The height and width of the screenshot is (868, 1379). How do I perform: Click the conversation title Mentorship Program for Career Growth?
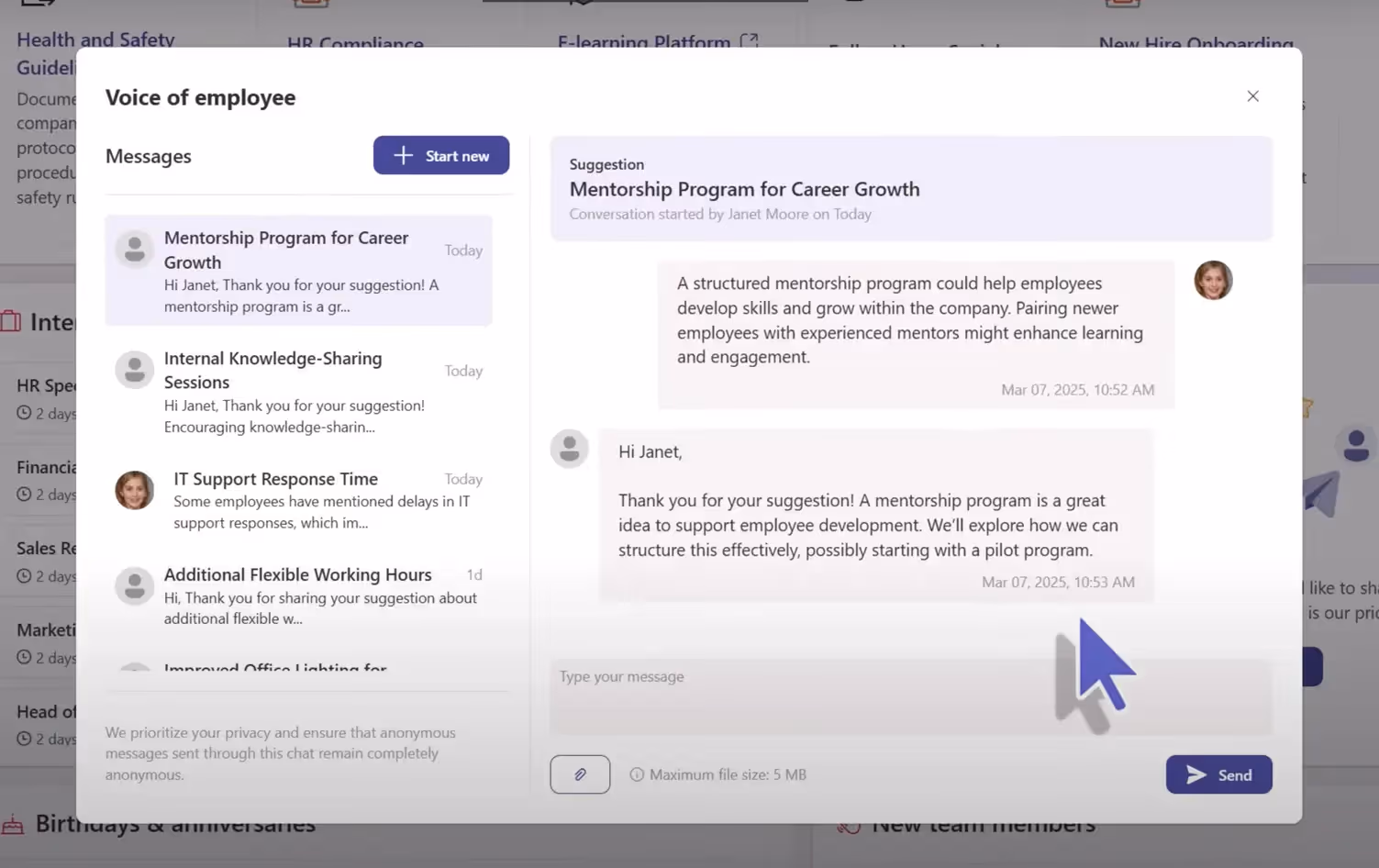point(744,189)
